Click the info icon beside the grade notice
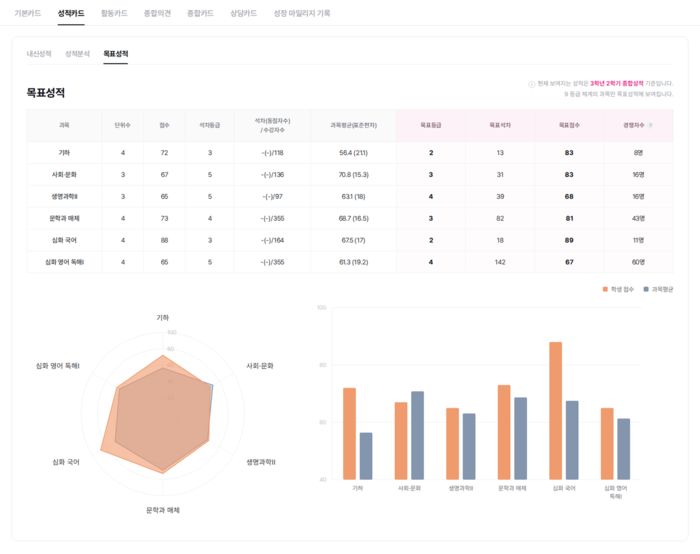This screenshot has width=700, height=554. click(x=531, y=84)
